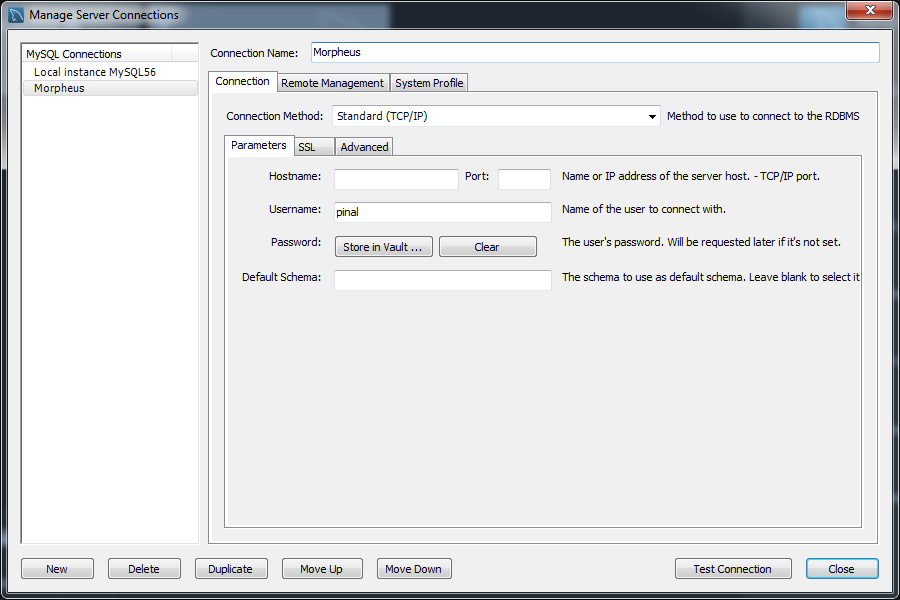This screenshot has width=900, height=600.
Task: Select the Morpheus connection in list
Action: tap(110, 88)
